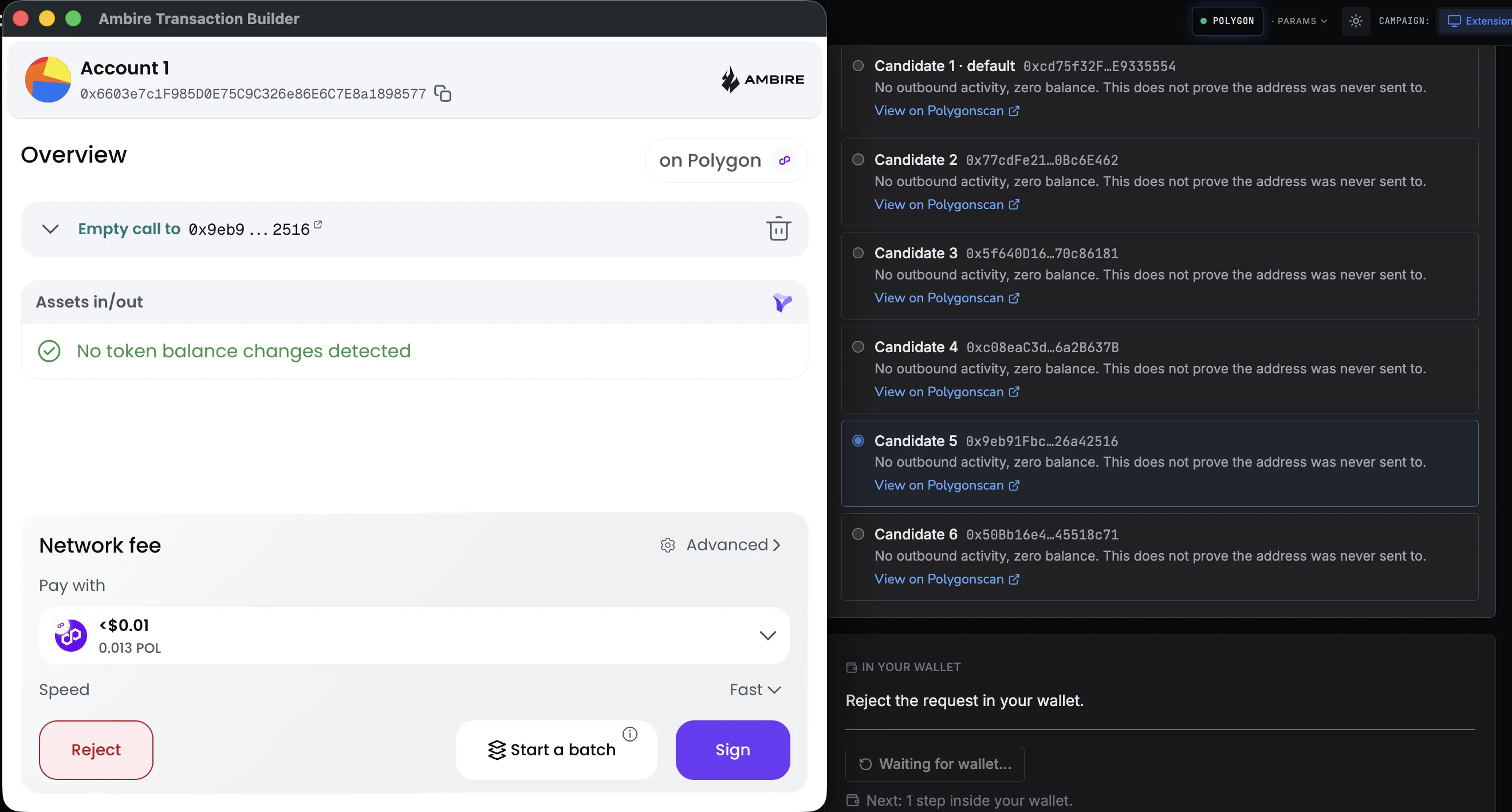Click Candidate 1 address 0xcd75f32F…E9335554
Screen dimensions: 1512x812
click(1100, 66)
